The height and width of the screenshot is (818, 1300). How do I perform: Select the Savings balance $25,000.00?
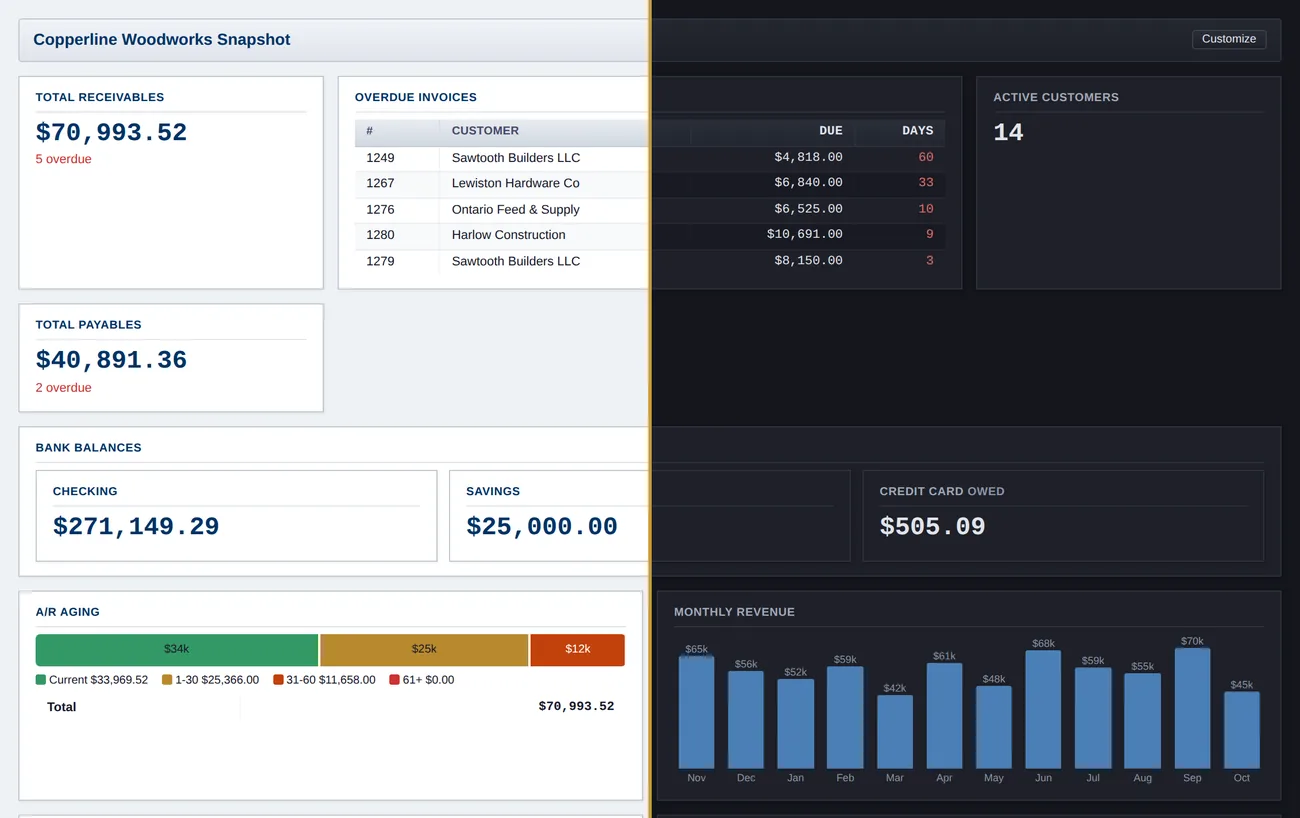tap(542, 527)
